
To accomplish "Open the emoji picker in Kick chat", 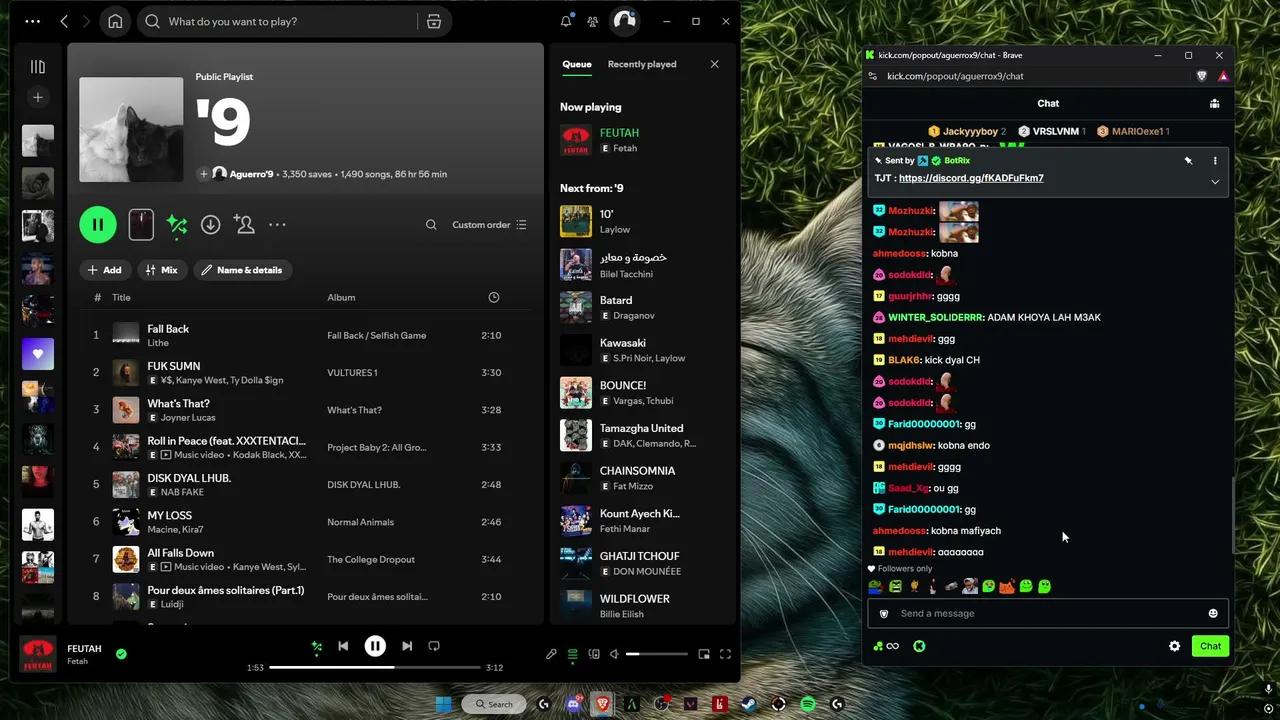I will click(x=1213, y=613).
